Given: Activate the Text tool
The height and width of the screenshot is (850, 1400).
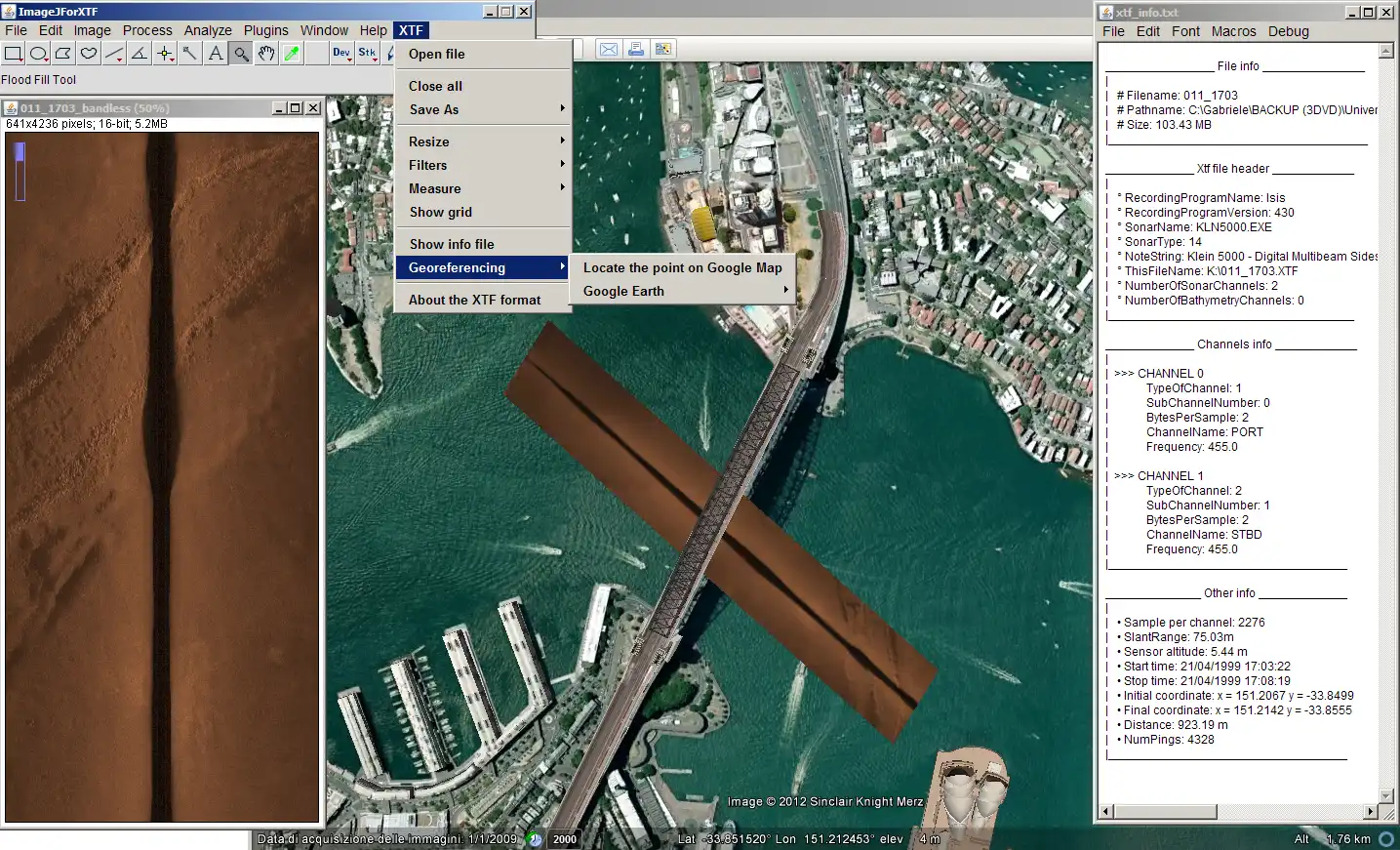Looking at the screenshot, I should (216, 54).
